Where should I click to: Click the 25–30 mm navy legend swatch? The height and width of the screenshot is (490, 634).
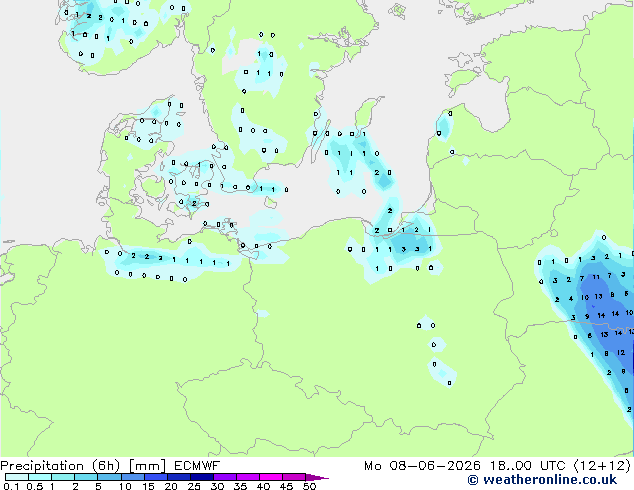click(201, 477)
